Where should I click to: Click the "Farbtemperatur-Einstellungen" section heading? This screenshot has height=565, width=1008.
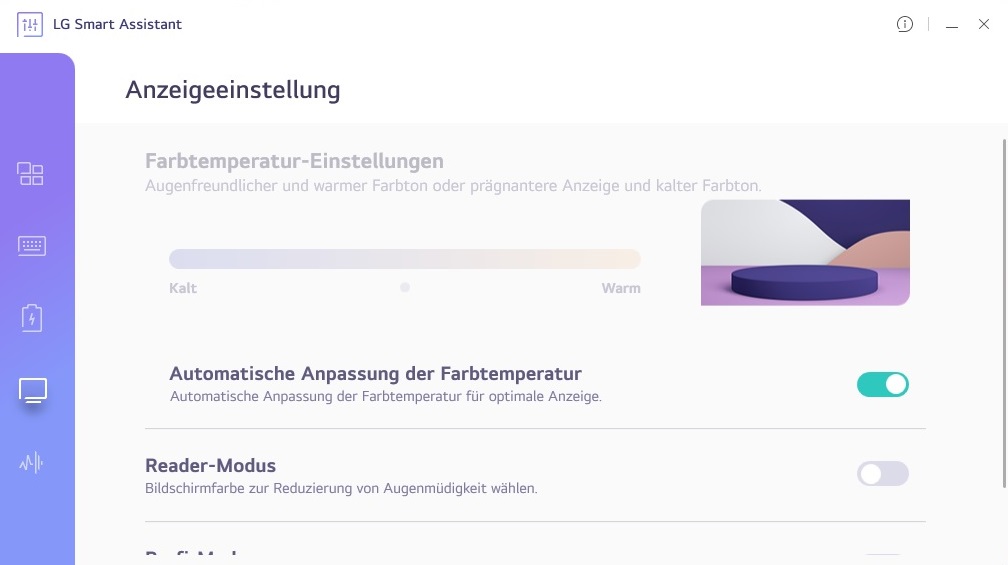[x=294, y=161]
